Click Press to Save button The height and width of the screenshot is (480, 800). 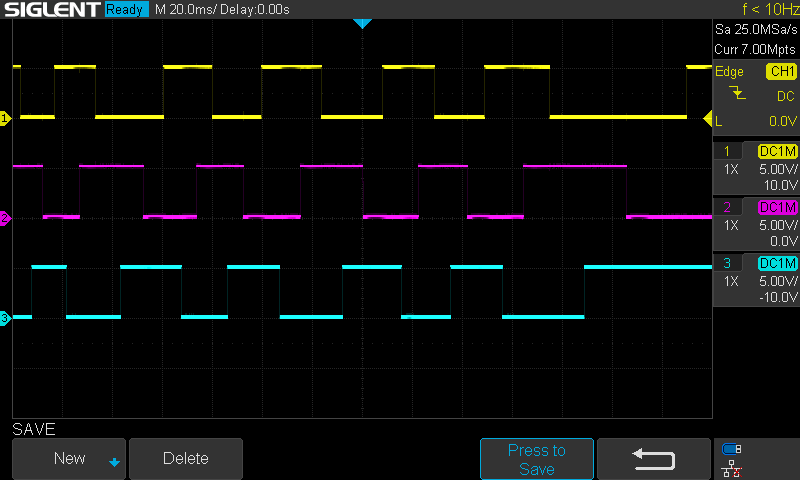click(537, 459)
